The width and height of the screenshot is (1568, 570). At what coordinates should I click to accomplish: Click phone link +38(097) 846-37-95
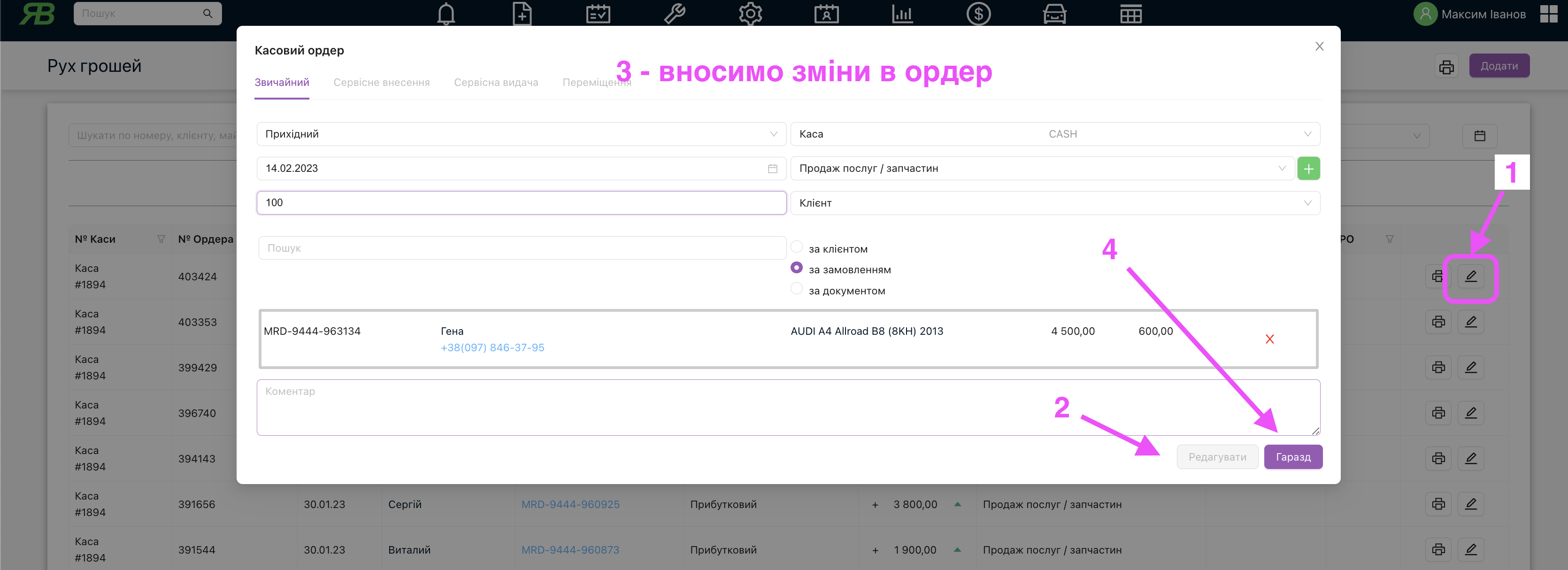pyautogui.click(x=492, y=348)
